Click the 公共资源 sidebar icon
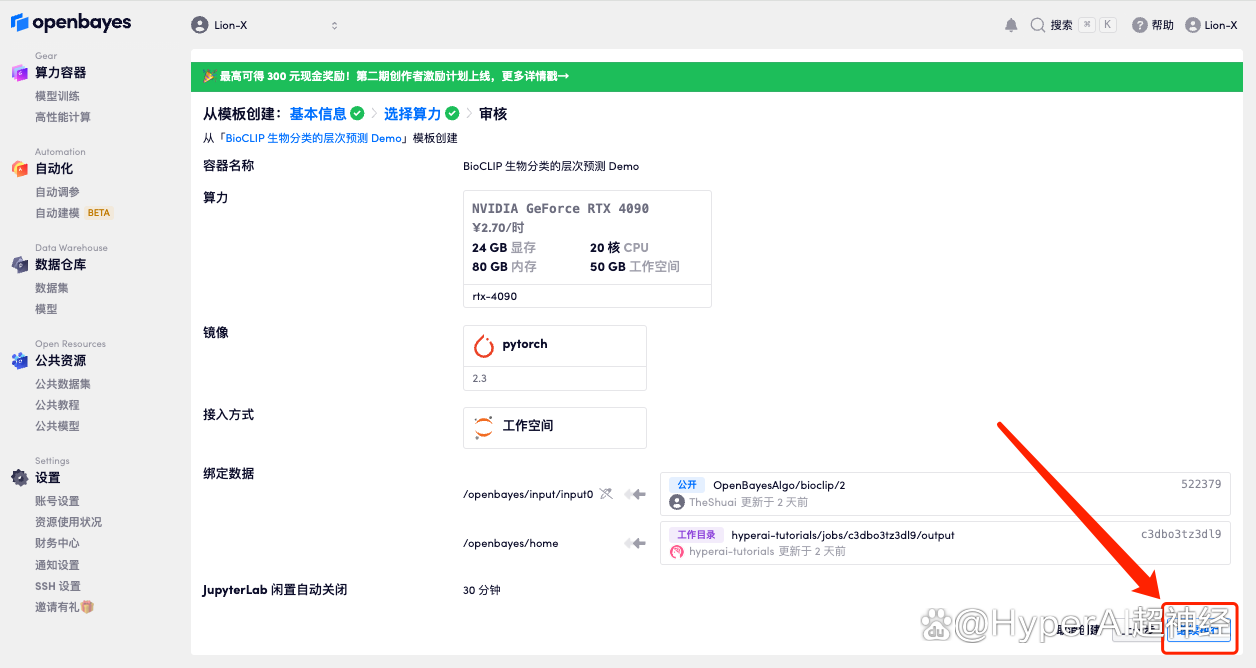The height and width of the screenshot is (668, 1256). pyautogui.click(x=19, y=360)
